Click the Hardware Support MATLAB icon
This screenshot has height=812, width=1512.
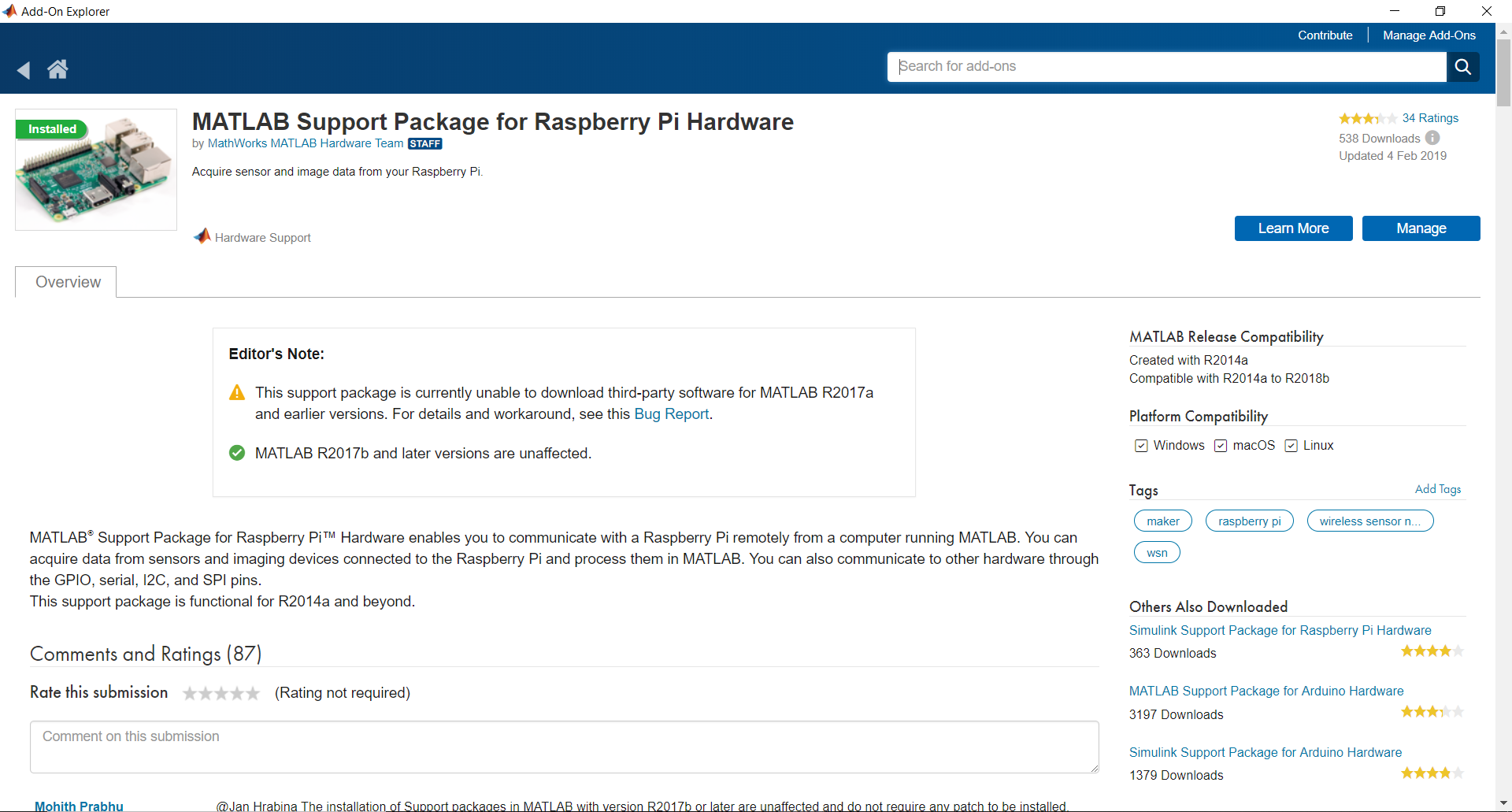click(x=202, y=236)
